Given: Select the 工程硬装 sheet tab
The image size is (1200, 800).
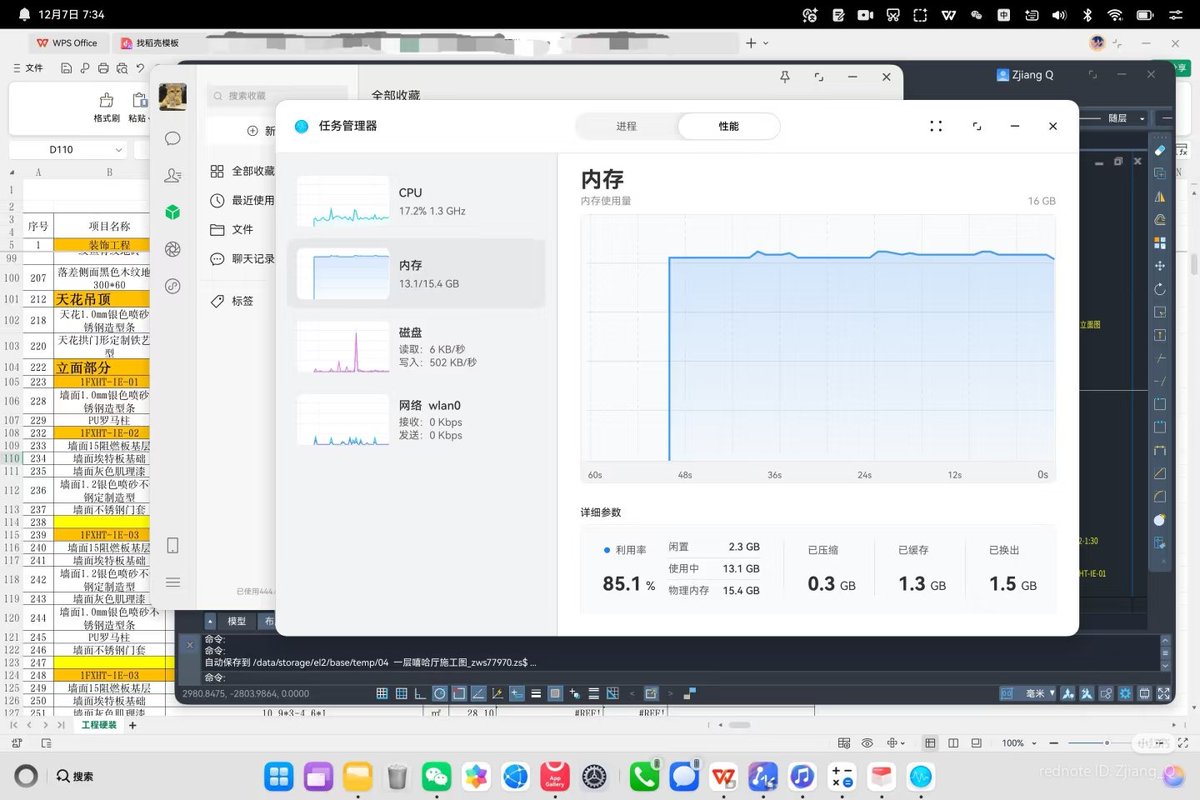Looking at the screenshot, I should coord(98,725).
